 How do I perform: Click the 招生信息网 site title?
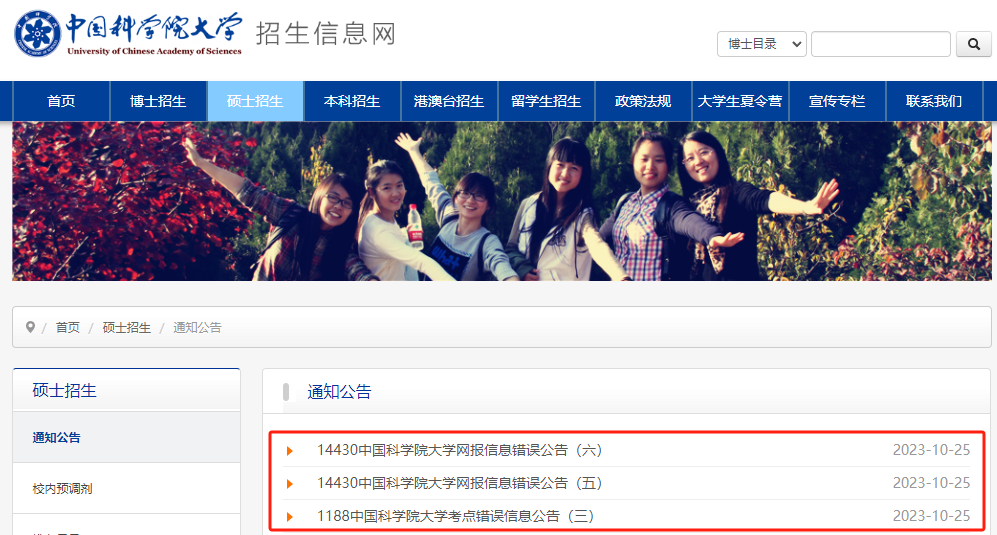point(326,34)
